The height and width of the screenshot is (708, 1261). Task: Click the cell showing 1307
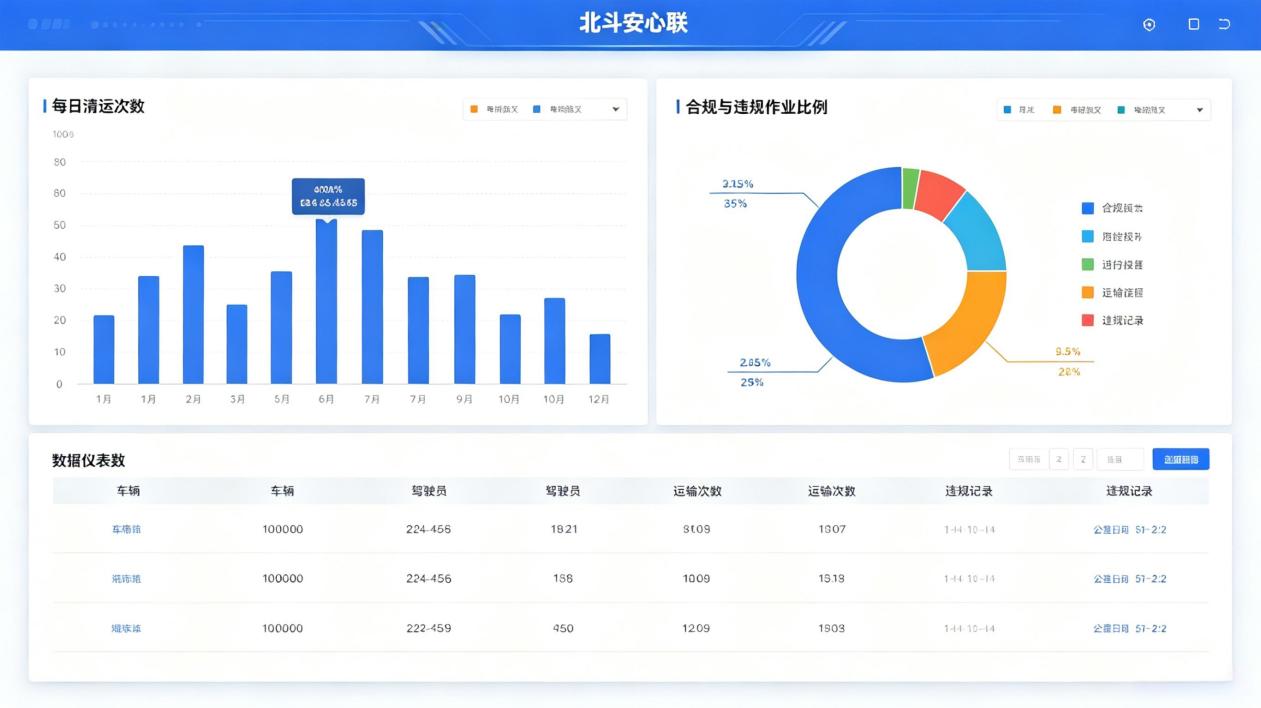[832, 529]
